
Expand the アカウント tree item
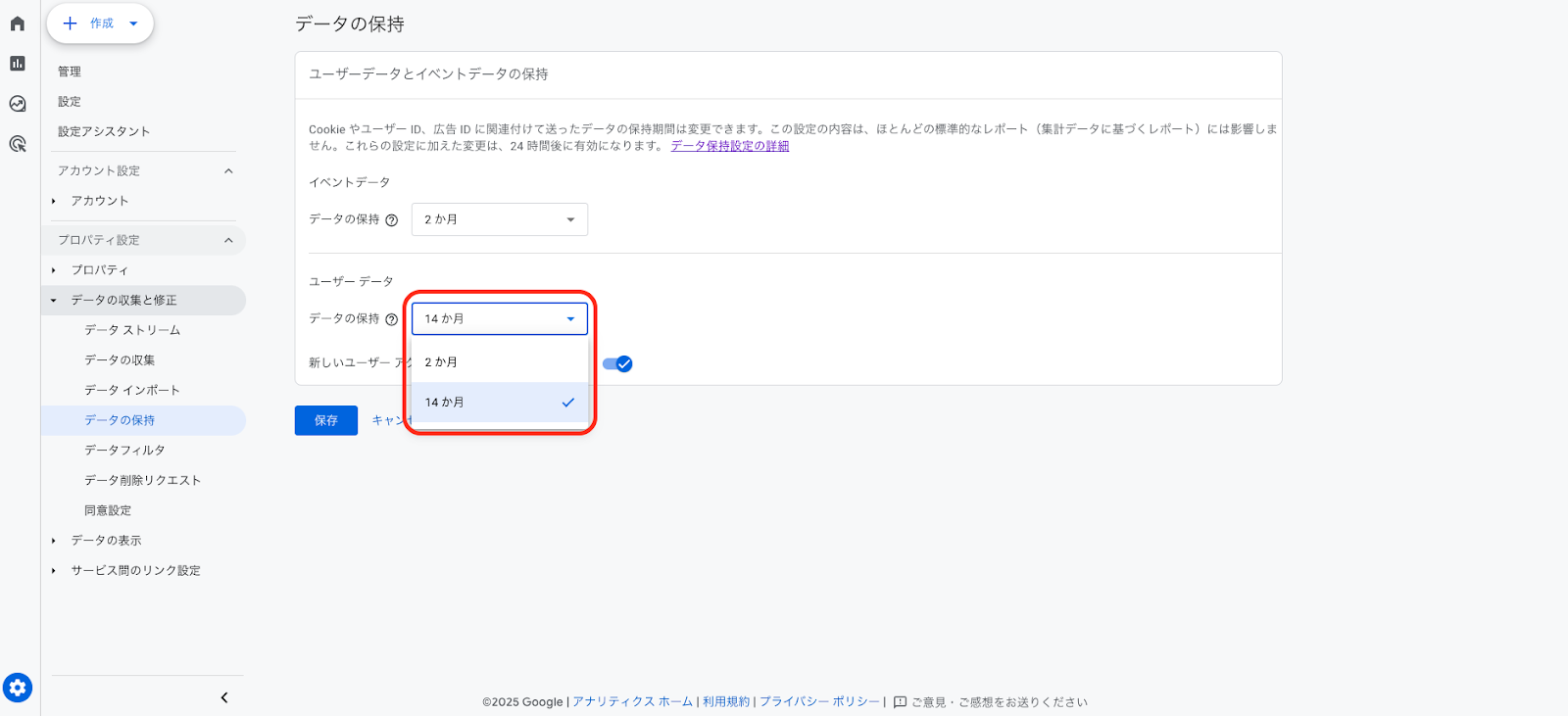coord(54,201)
